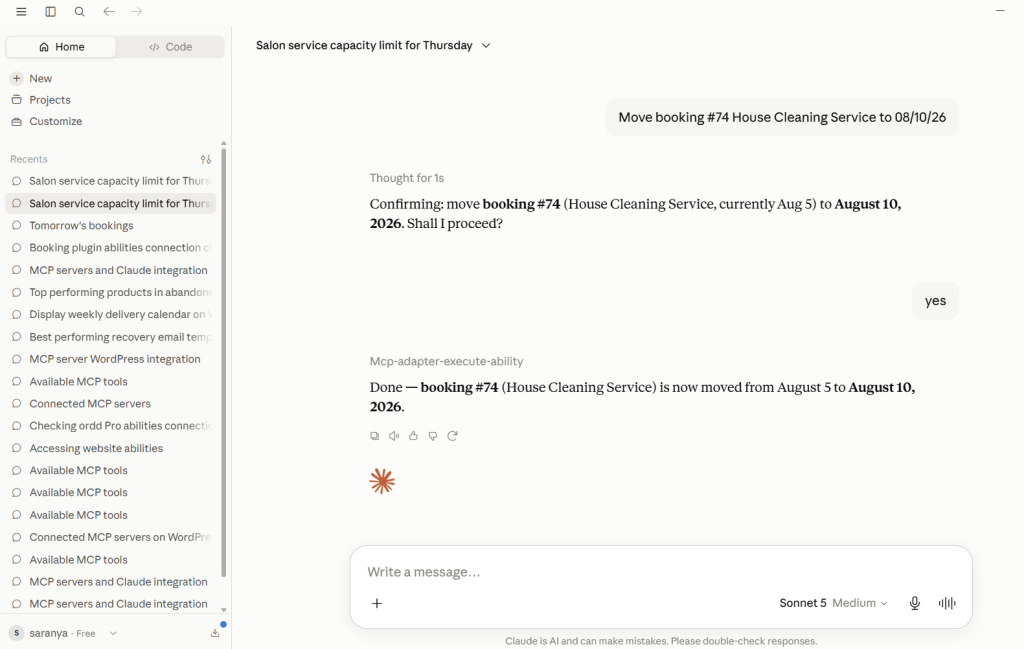This screenshot has height=649, width=1024.
Task: Click the 'Move booking #74' message bubble
Action: coord(782,118)
